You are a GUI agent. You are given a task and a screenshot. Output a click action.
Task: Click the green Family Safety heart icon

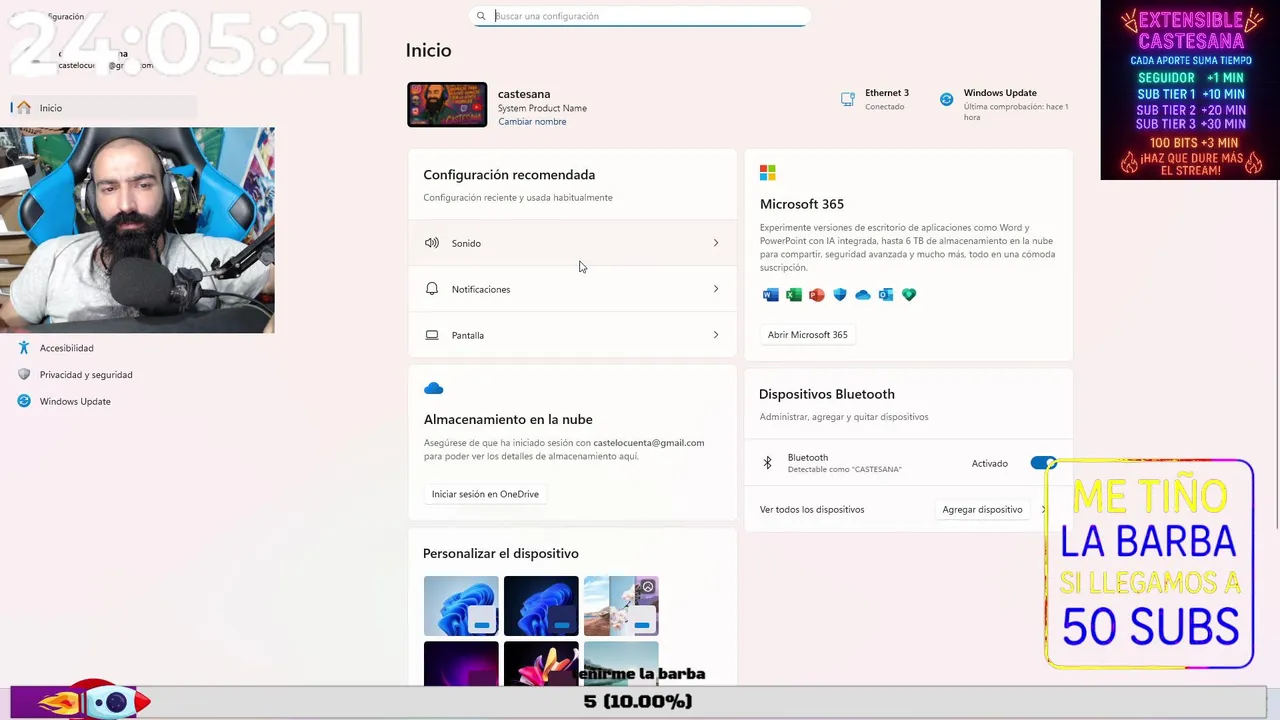click(x=909, y=295)
